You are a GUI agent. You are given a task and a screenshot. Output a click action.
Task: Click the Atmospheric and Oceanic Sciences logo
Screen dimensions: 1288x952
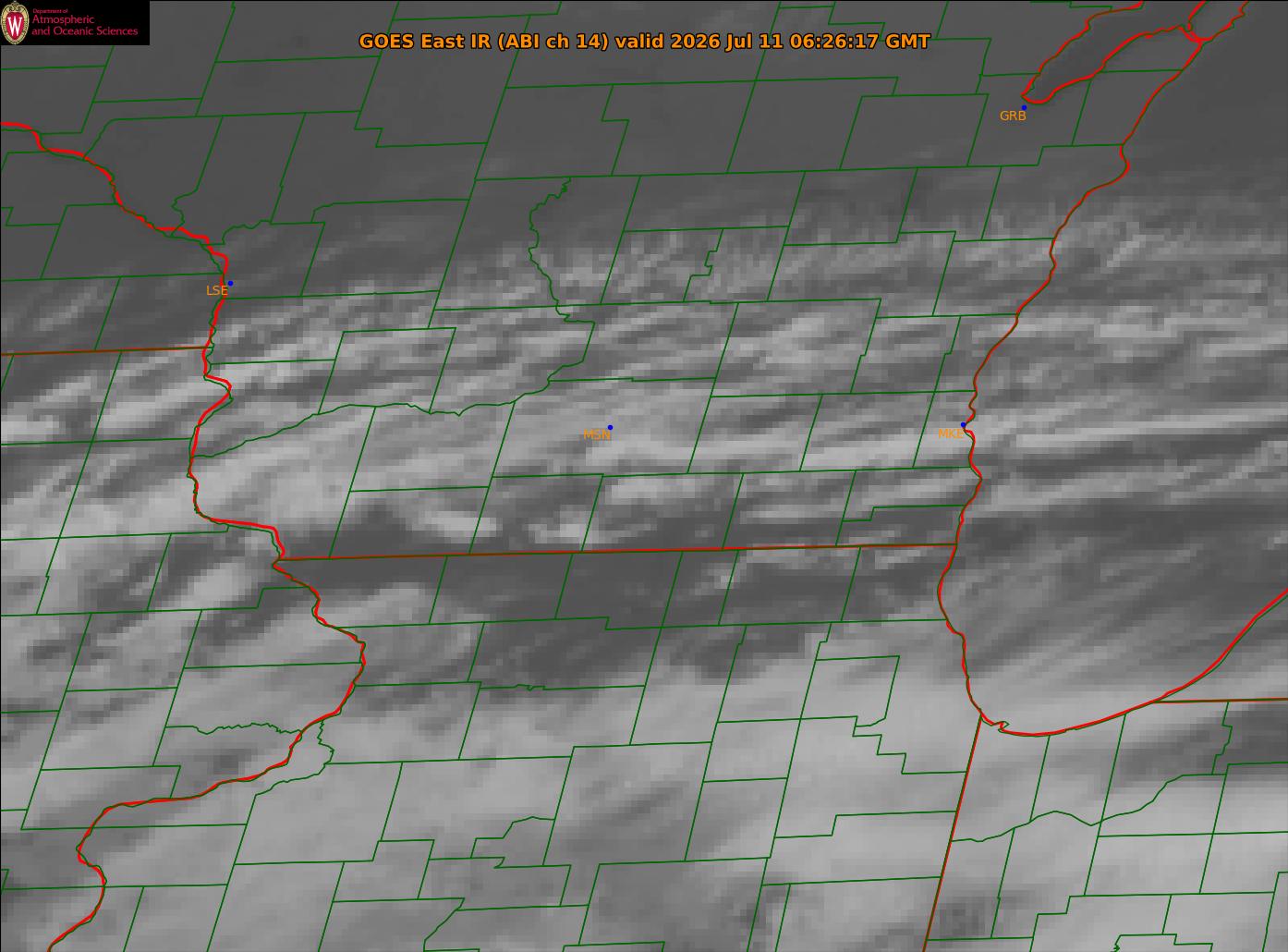pyautogui.click(x=75, y=23)
